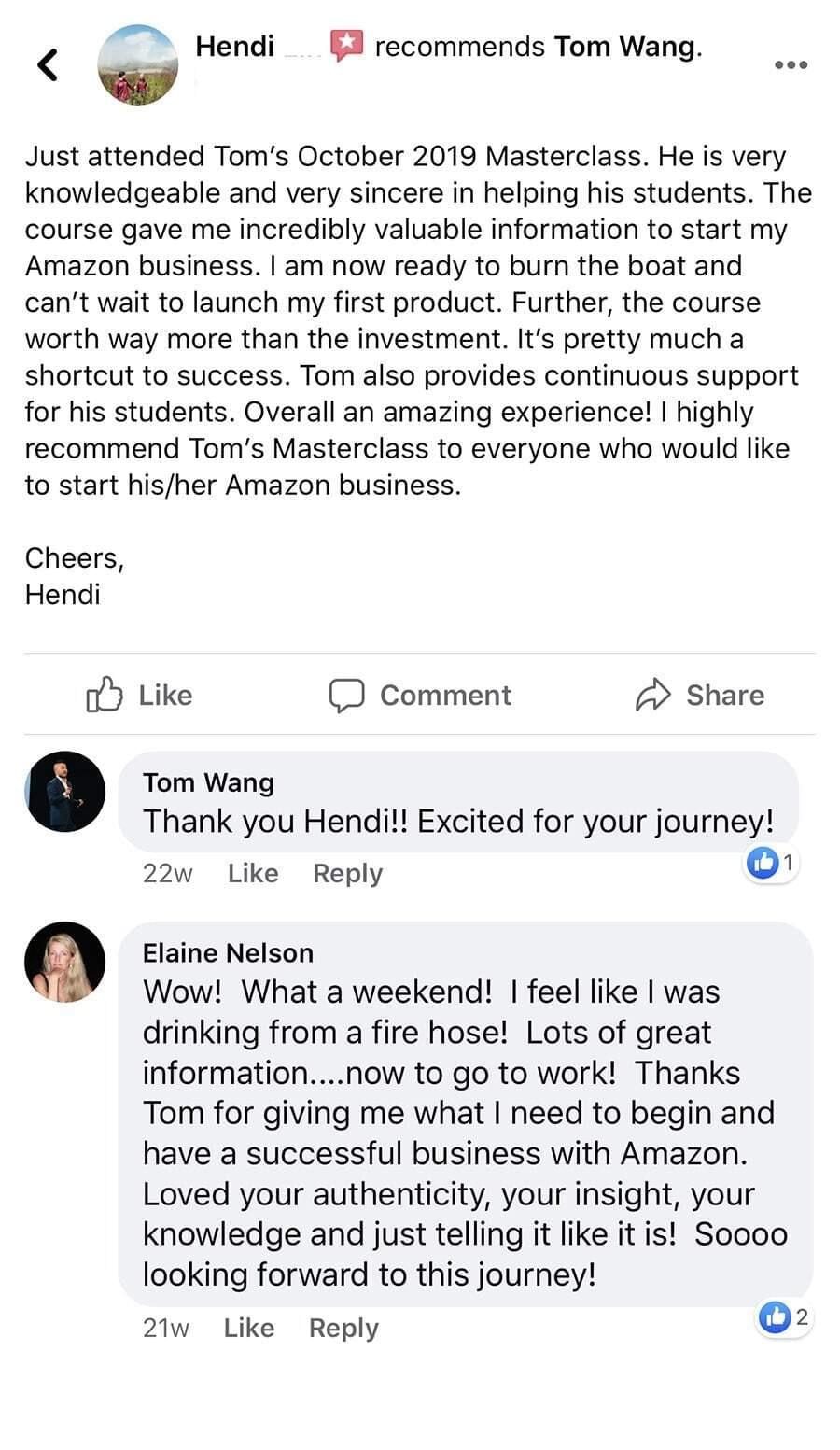
Task: Like Elaine Nelson's comment
Action: point(248,1328)
